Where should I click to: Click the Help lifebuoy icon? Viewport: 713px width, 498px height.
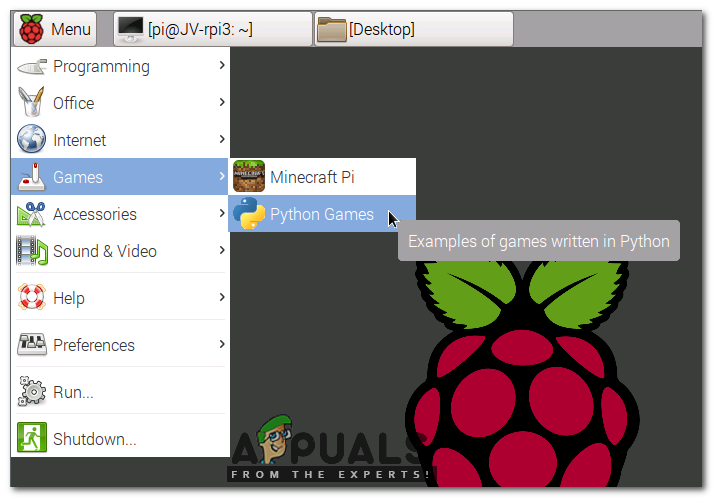[x=31, y=297]
